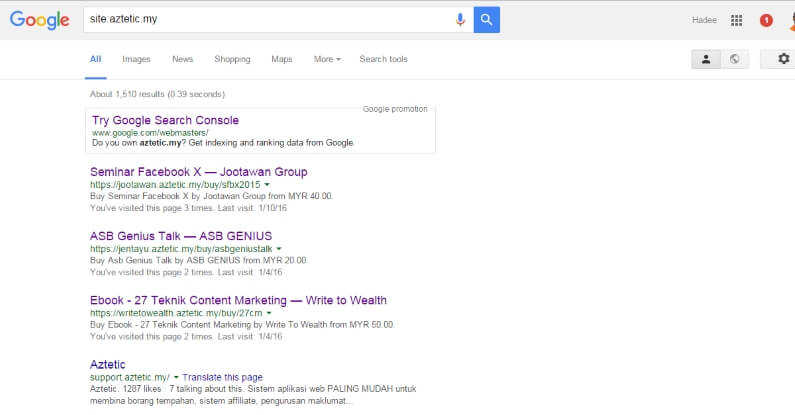795x415 pixels.
Task: Select the All tab
Action: [x=95, y=59]
